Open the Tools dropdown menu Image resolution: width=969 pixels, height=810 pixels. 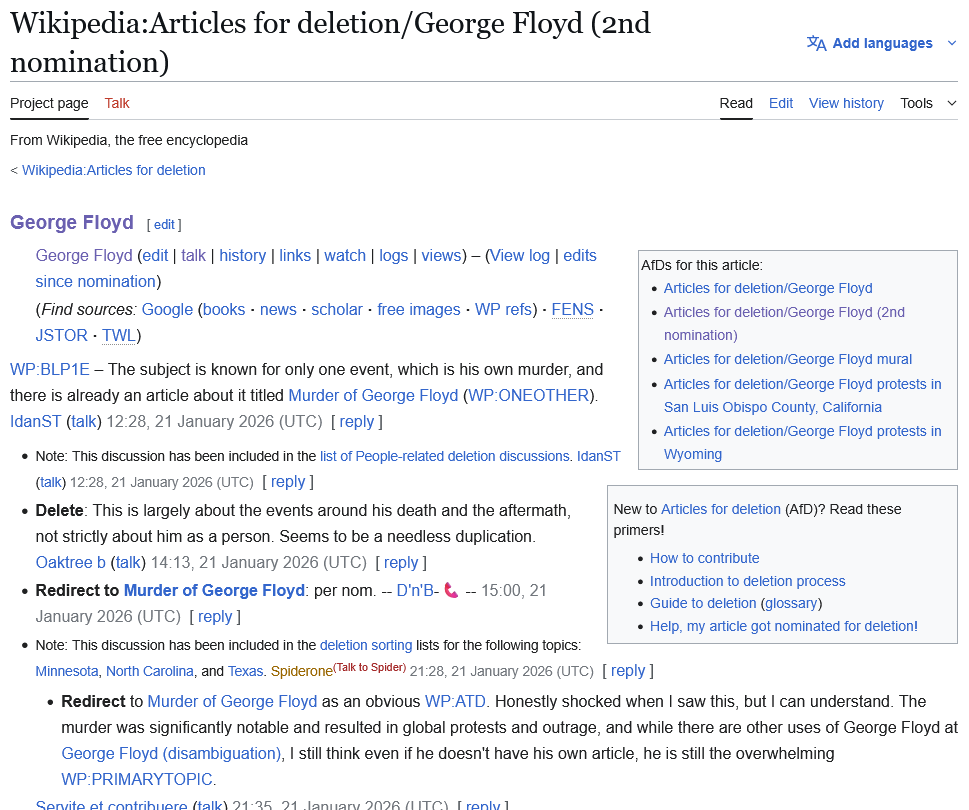click(928, 103)
